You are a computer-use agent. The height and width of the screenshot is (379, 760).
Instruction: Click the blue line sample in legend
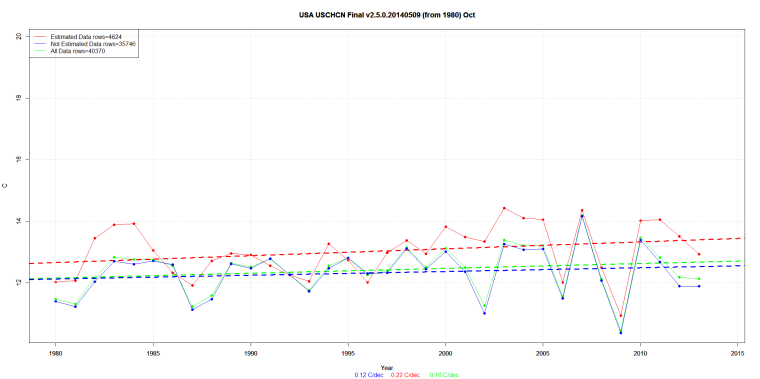(40, 44)
